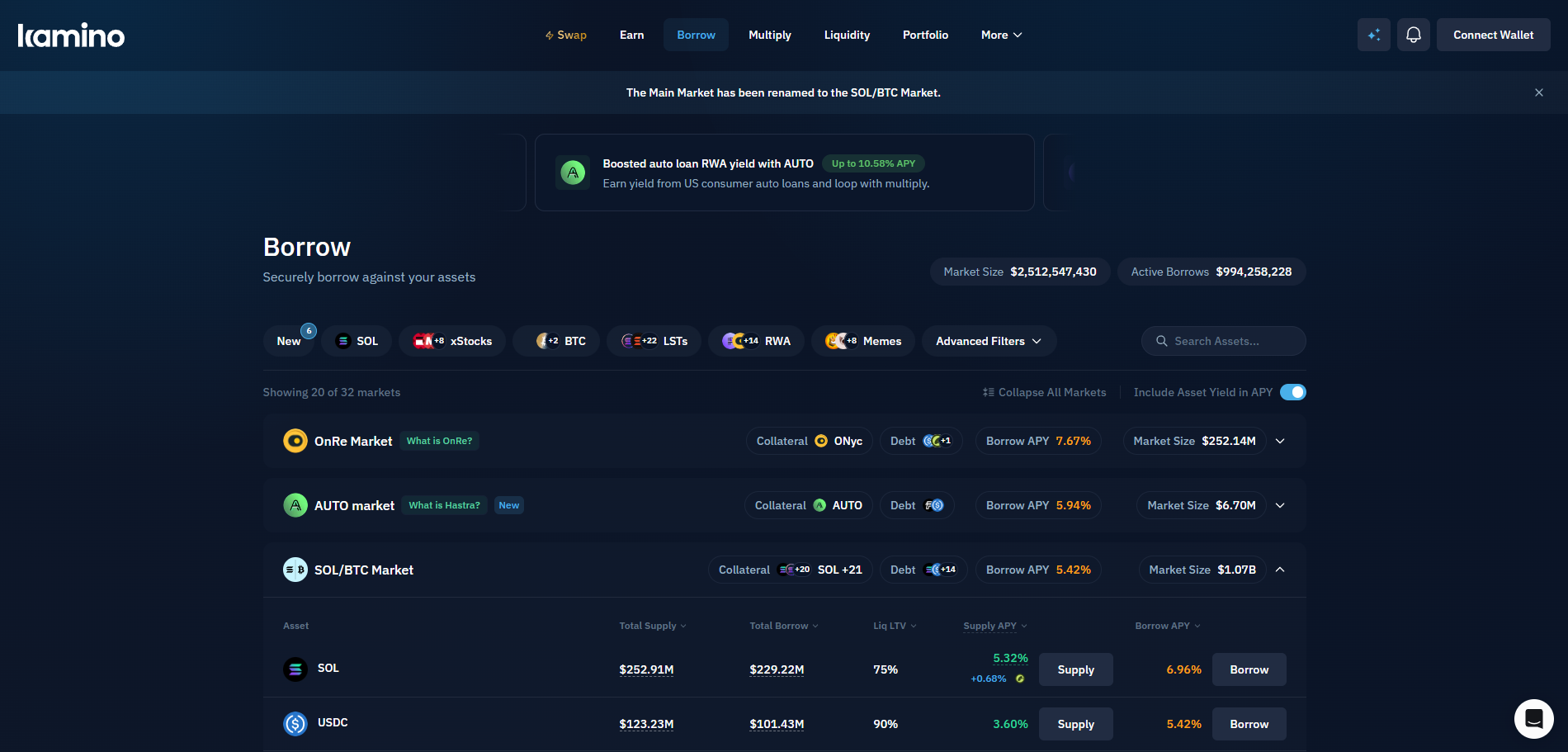
Task: Click the SOL supply APY reward icon
Action: click(1020, 679)
